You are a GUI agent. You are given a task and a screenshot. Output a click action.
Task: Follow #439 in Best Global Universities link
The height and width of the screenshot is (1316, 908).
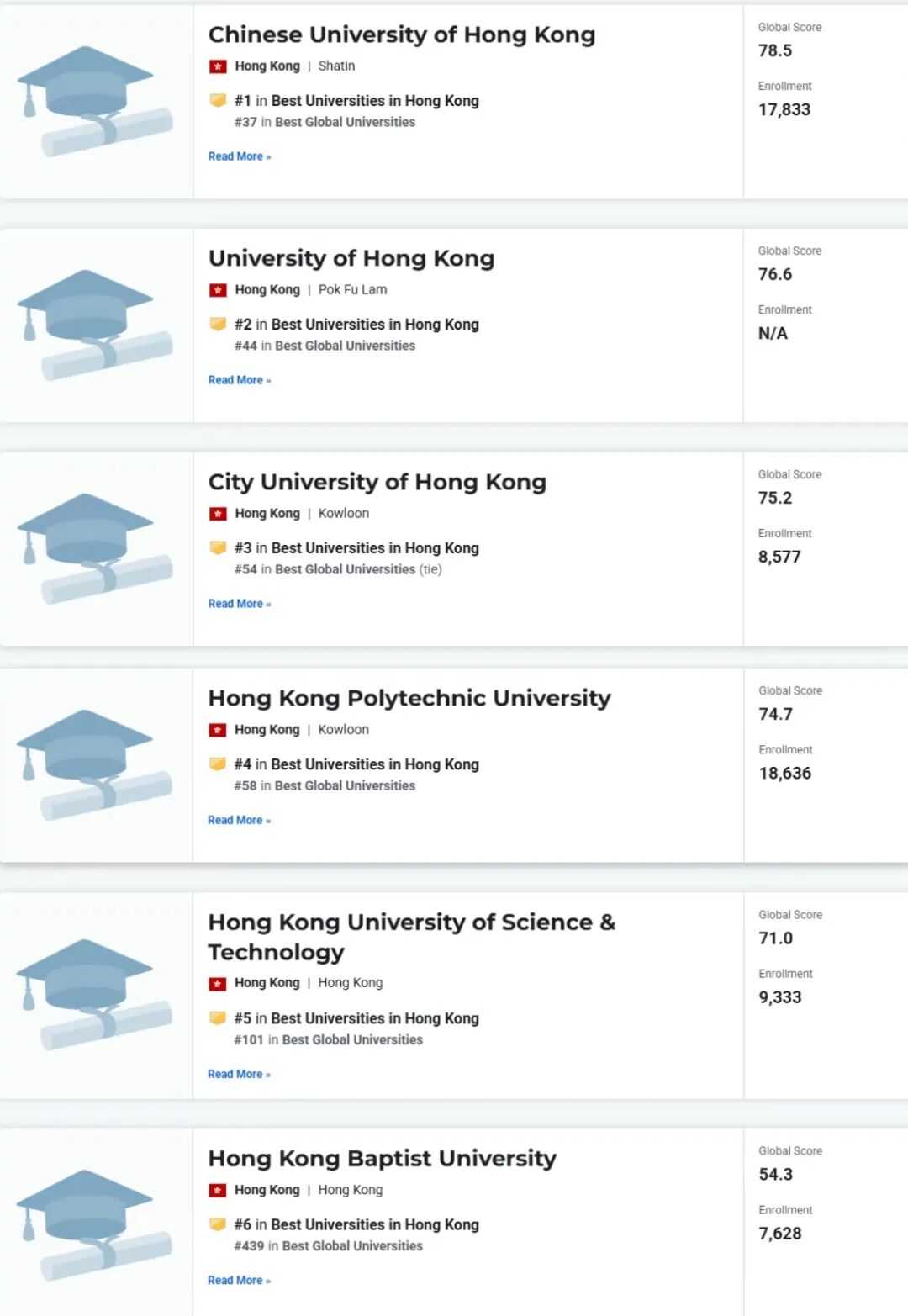pos(329,1246)
